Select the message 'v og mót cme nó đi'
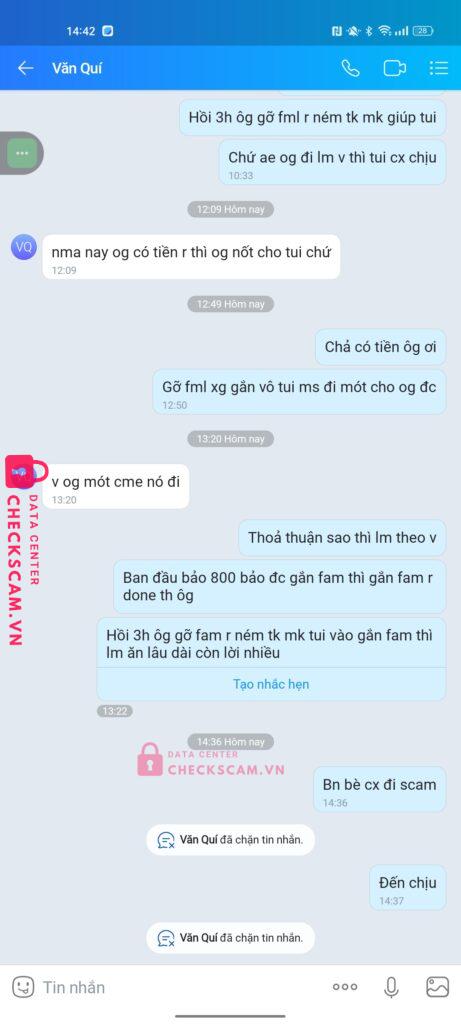 click(x=116, y=487)
